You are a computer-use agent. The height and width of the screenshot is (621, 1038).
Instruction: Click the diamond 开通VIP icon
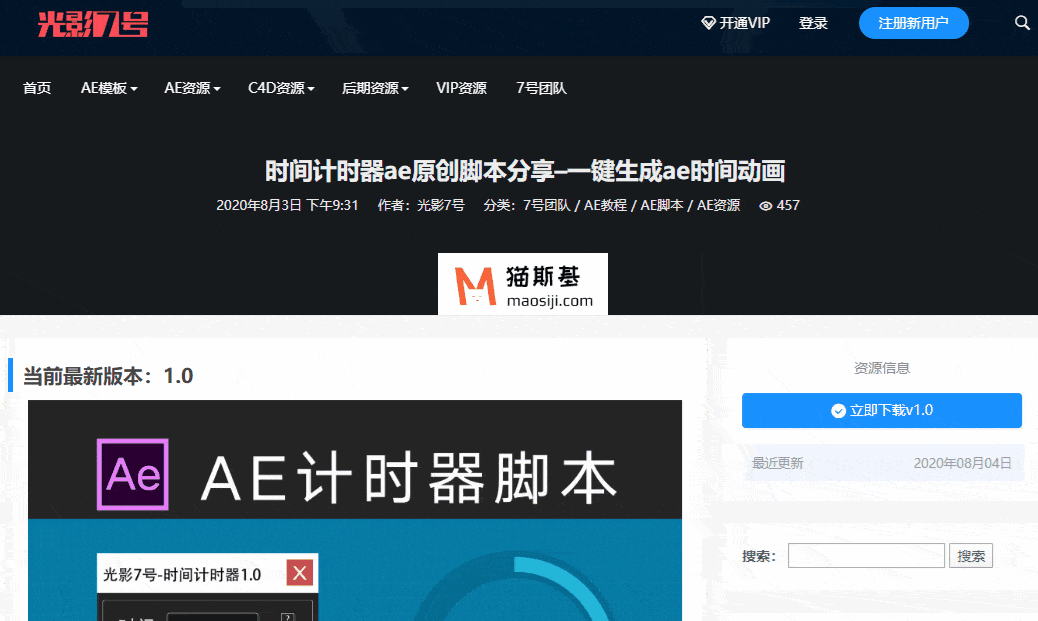click(708, 23)
